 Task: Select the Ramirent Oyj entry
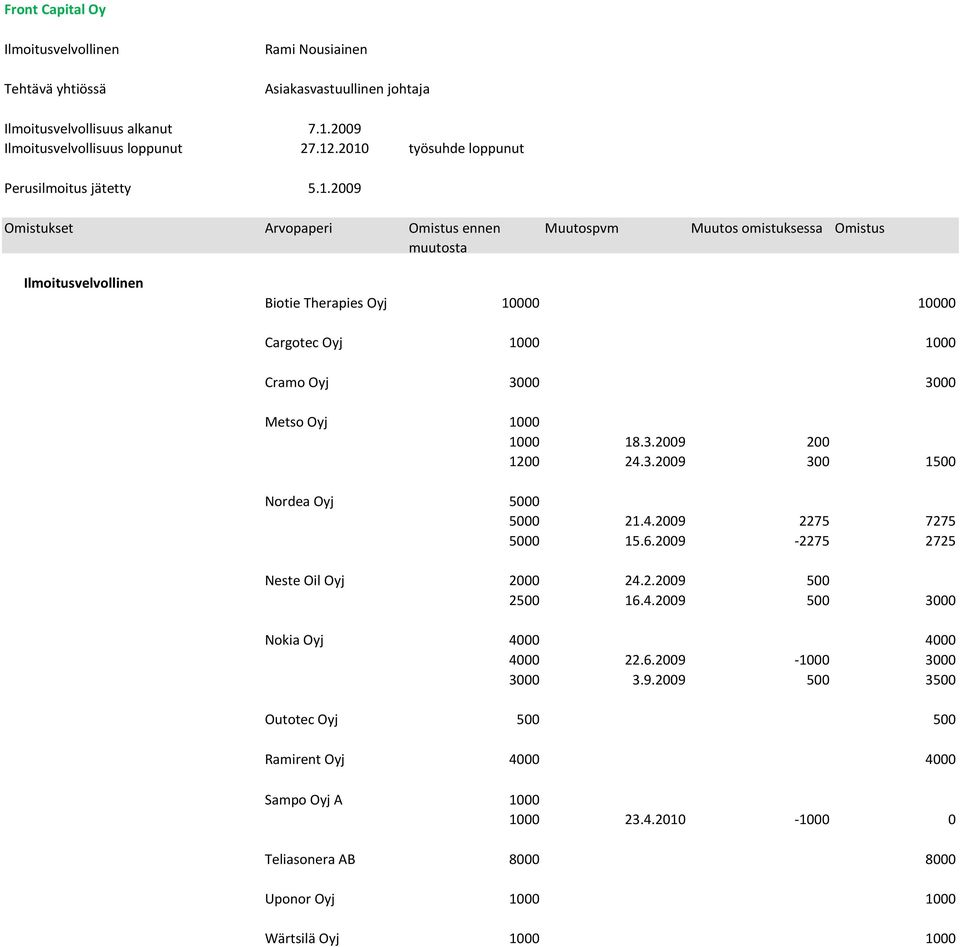[304, 760]
